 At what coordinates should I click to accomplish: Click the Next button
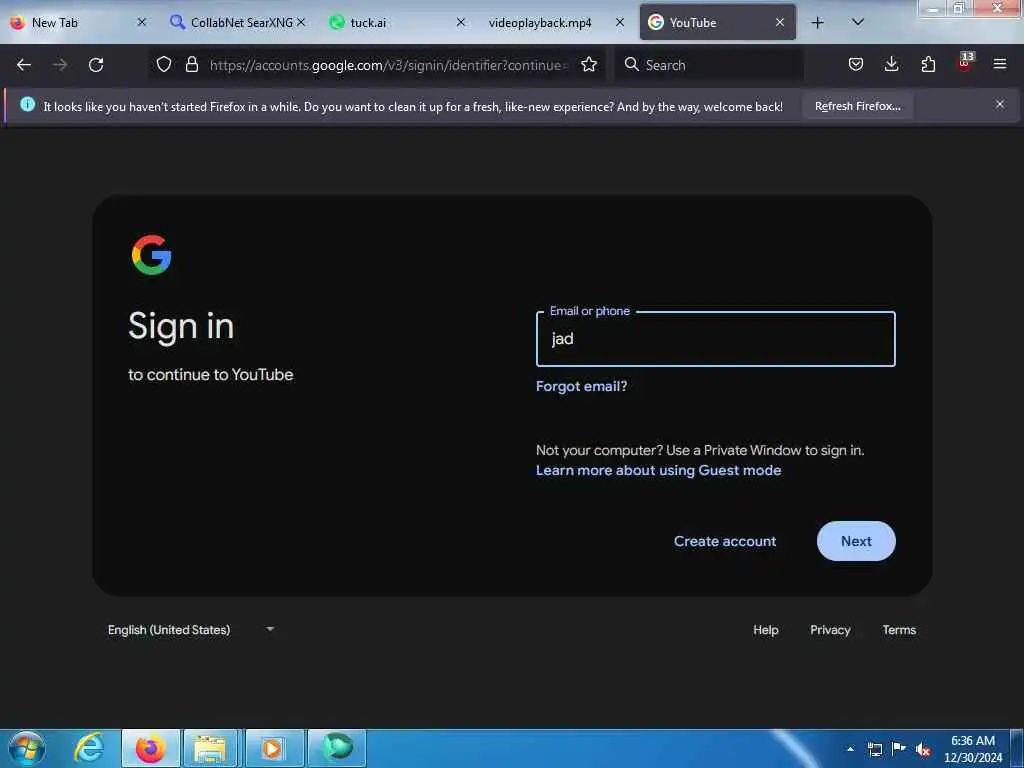pyautogui.click(x=856, y=541)
